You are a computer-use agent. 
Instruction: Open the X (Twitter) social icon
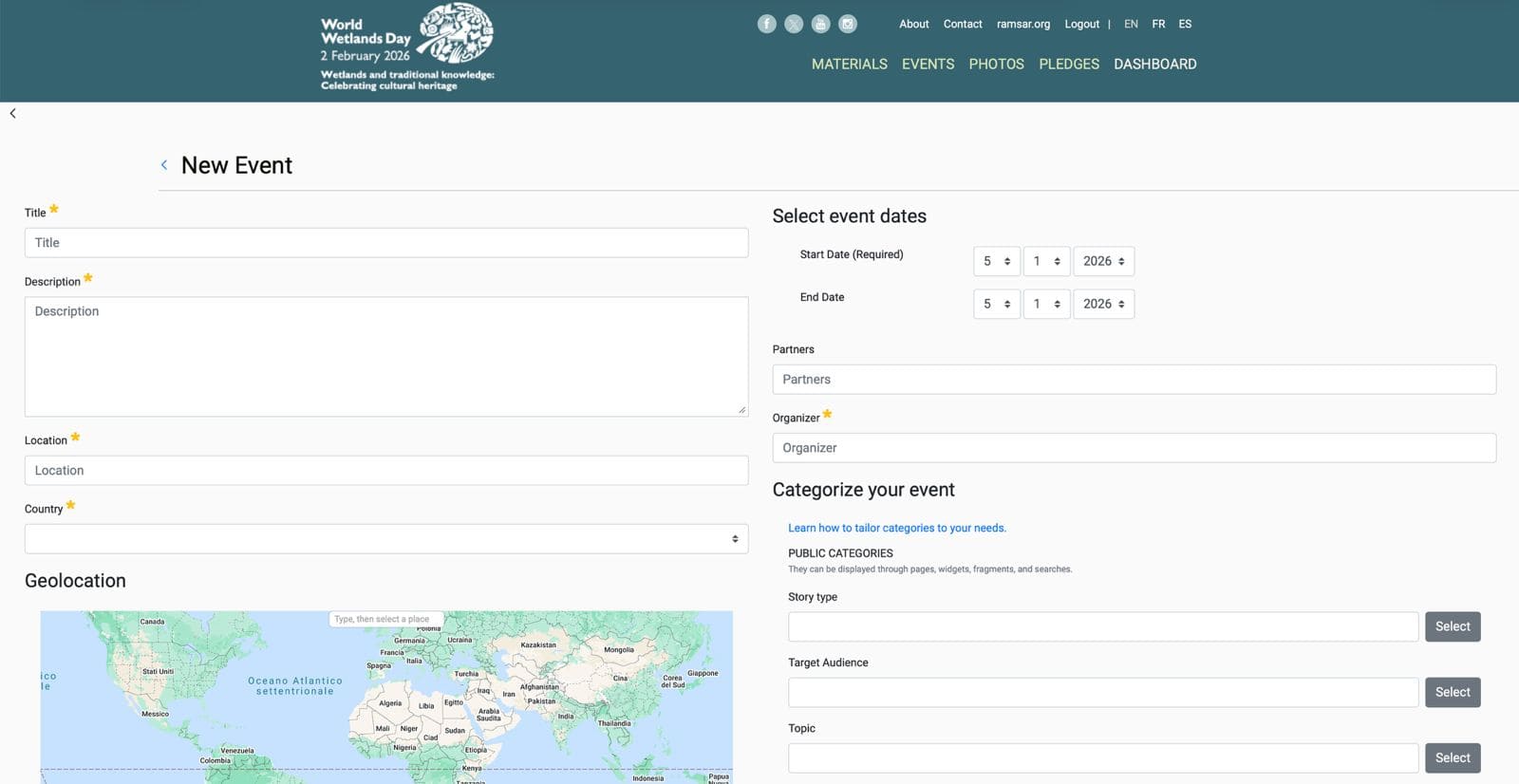point(794,24)
